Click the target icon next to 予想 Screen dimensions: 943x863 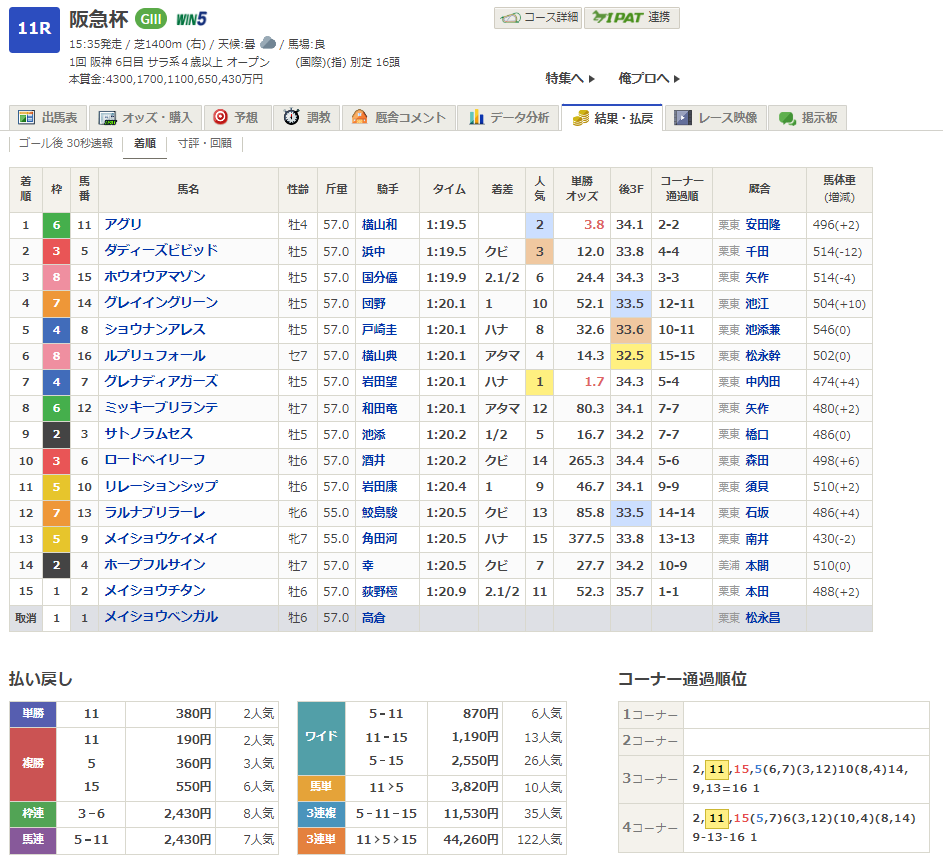(220, 118)
